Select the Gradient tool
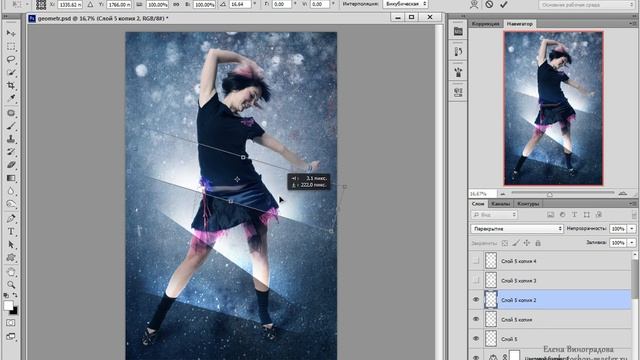Screen dimensions: 640x360 pos(11,178)
